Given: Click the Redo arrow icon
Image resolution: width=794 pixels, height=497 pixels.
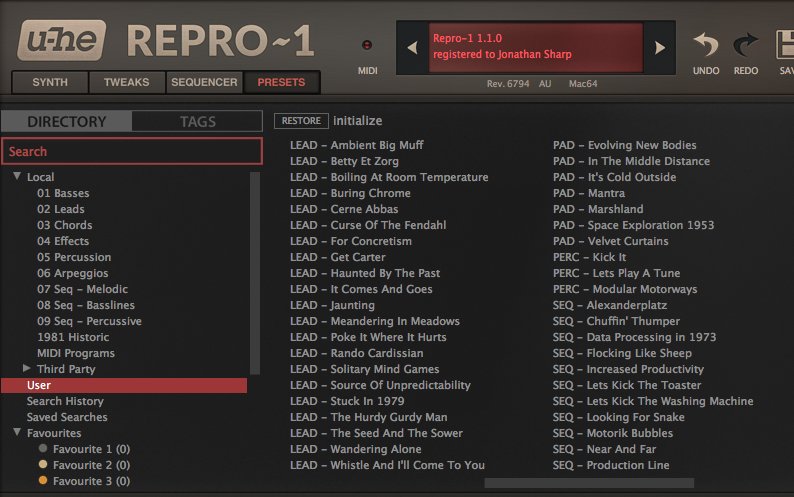Looking at the screenshot, I should click(746, 45).
